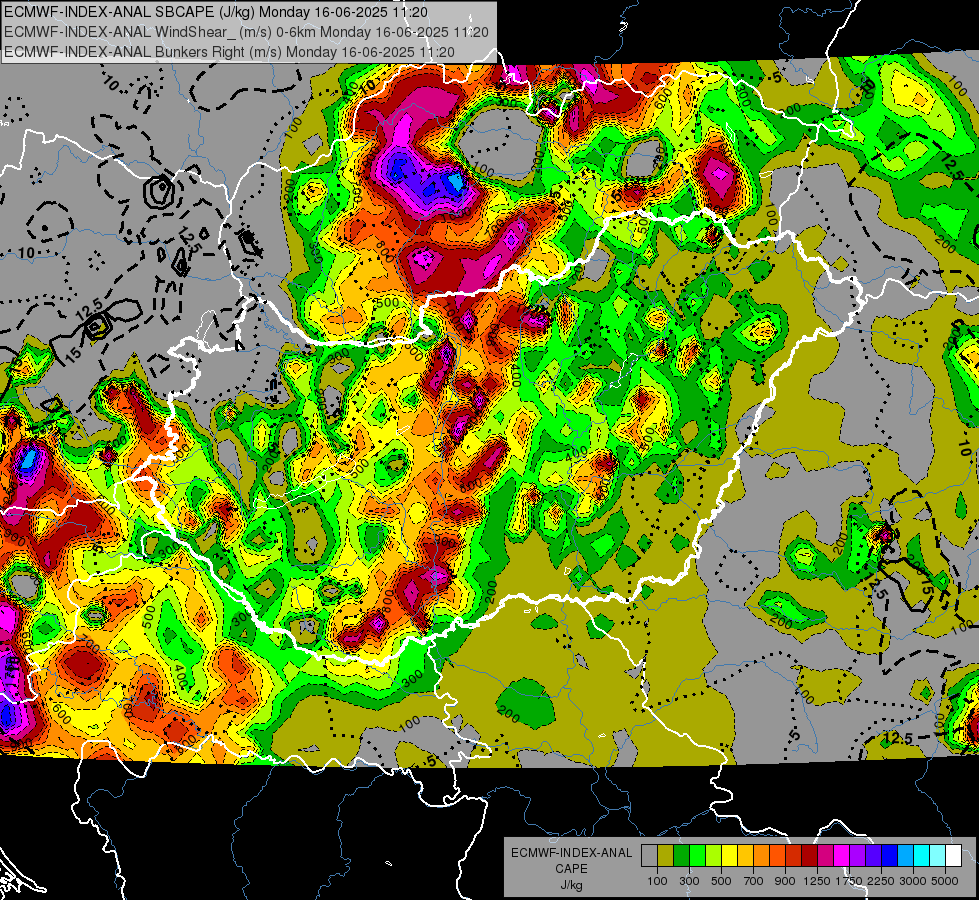The width and height of the screenshot is (979, 900).
Task: Select the azure swatch before 3000
Action: coord(905,856)
